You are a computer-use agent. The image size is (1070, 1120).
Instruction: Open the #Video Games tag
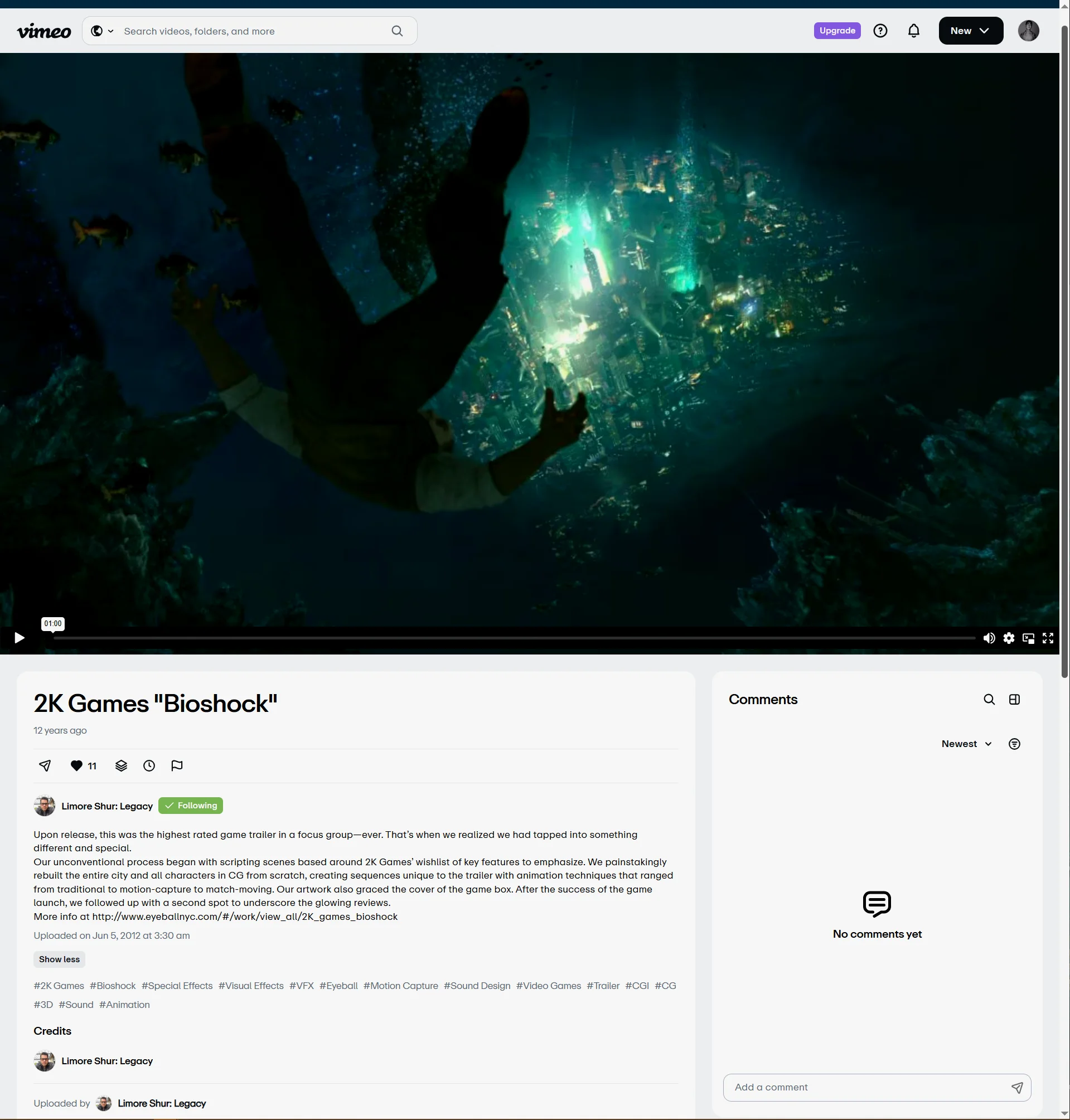pyautogui.click(x=549, y=986)
